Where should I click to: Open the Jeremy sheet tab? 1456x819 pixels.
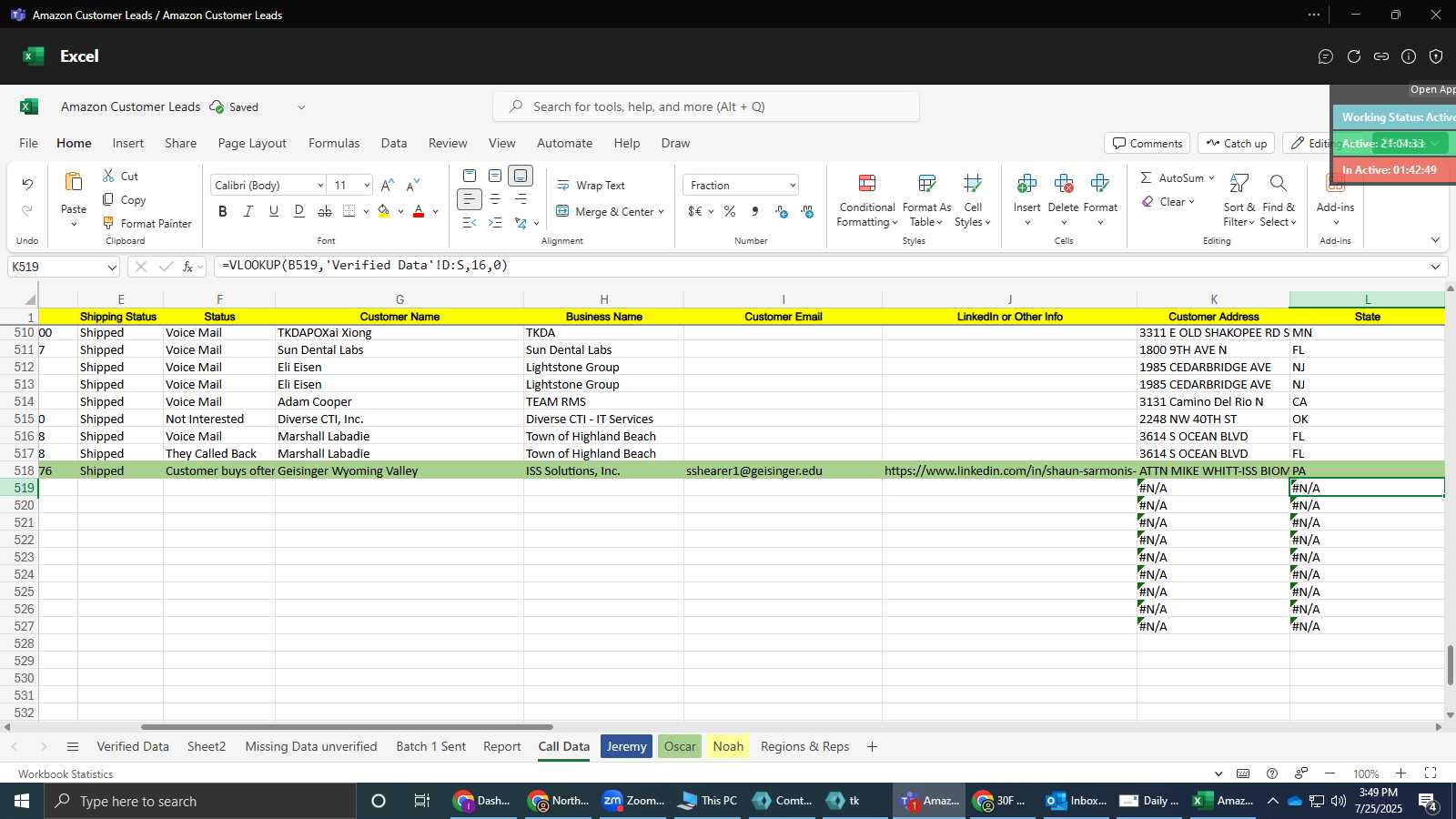[627, 746]
